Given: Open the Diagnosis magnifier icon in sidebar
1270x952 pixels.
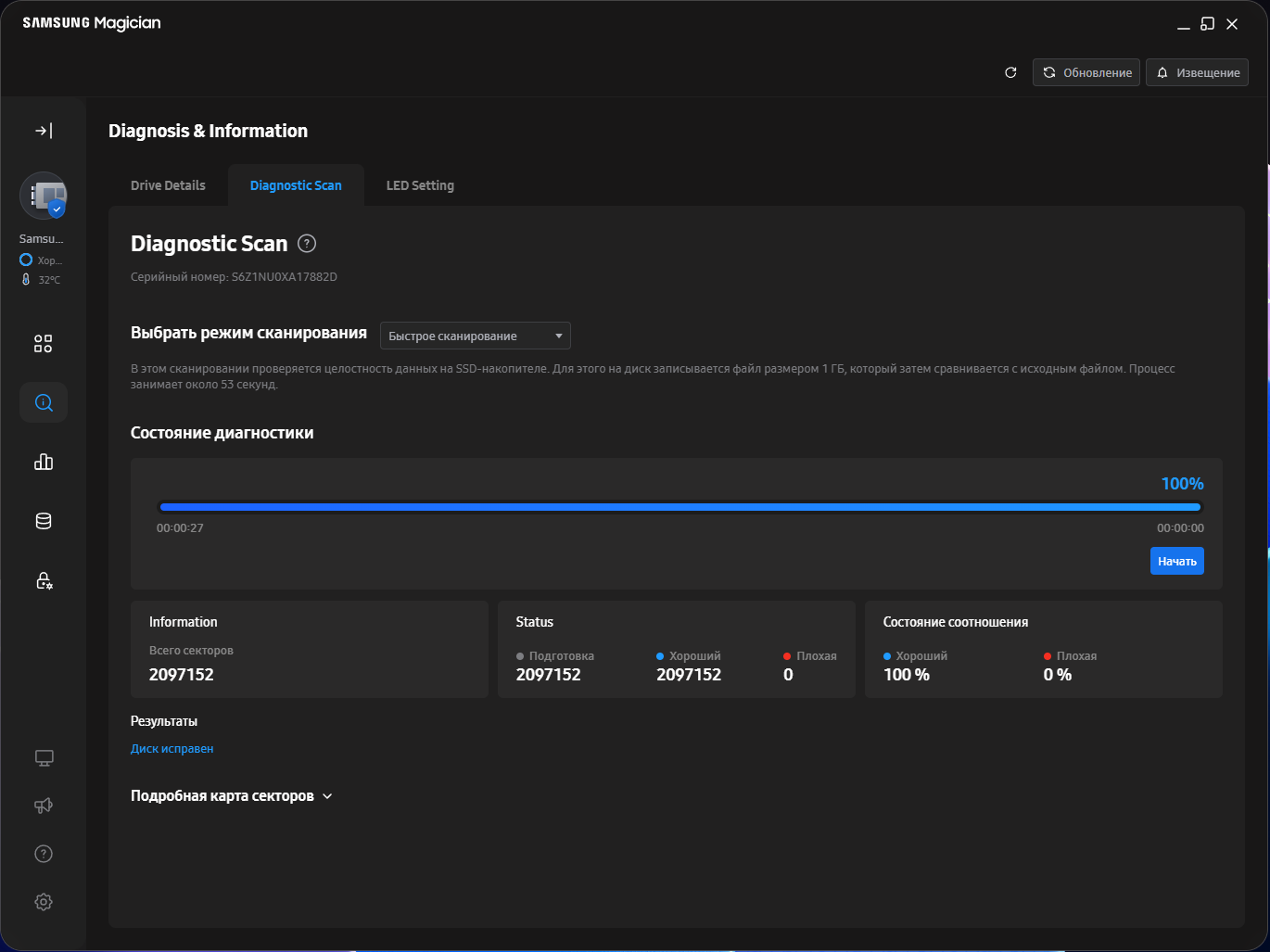Looking at the screenshot, I should click(44, 402).
